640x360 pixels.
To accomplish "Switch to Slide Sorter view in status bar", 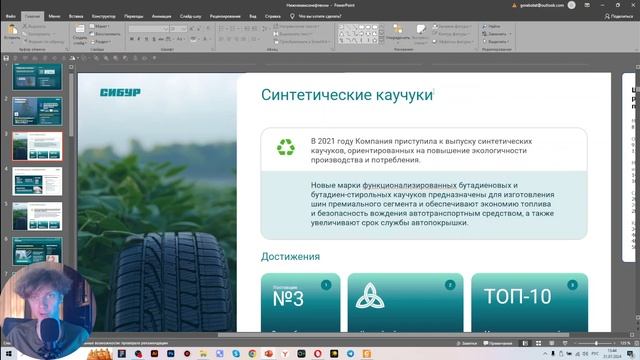I will point(538,343).
